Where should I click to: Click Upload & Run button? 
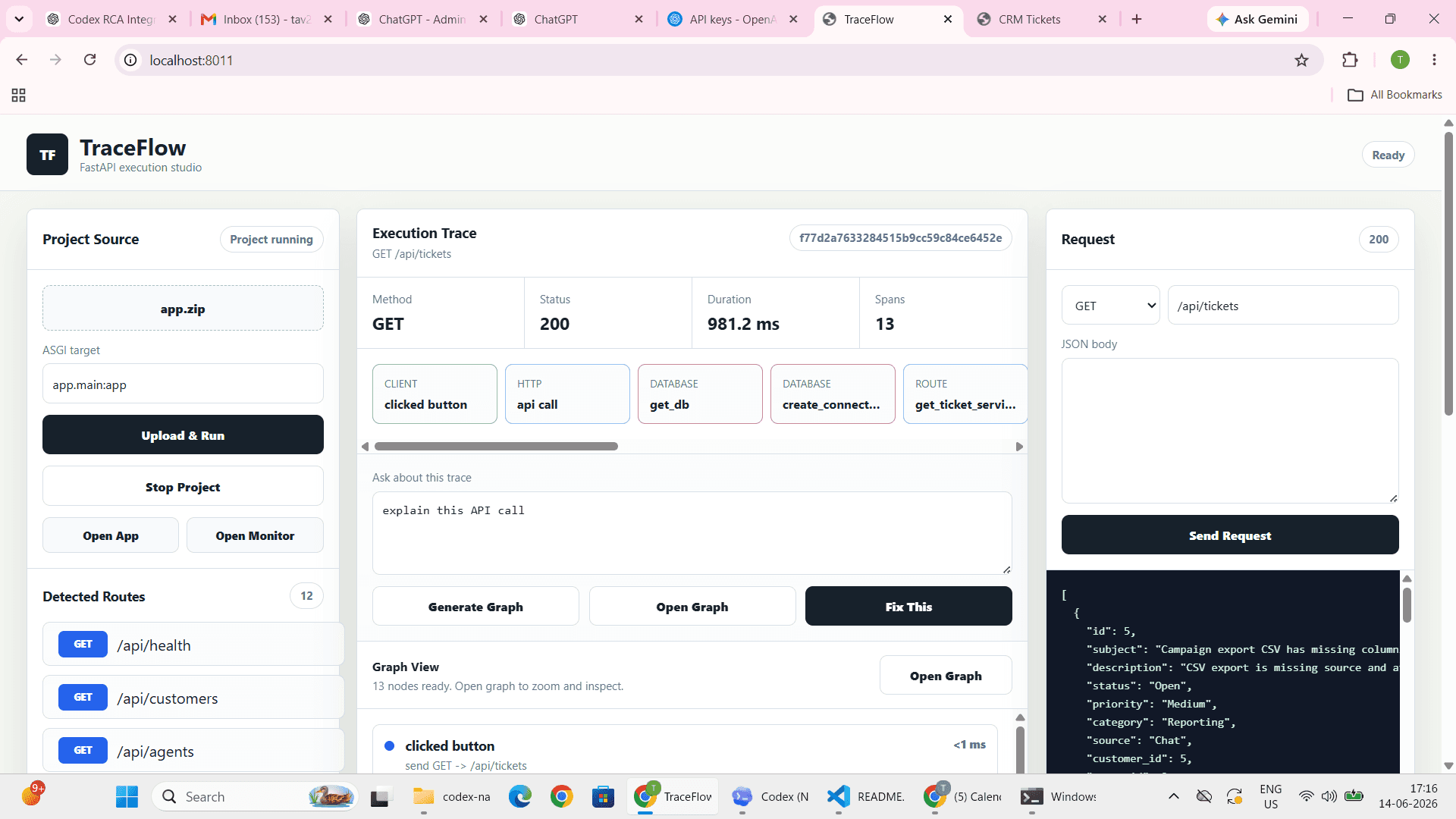tap(183, 435)
